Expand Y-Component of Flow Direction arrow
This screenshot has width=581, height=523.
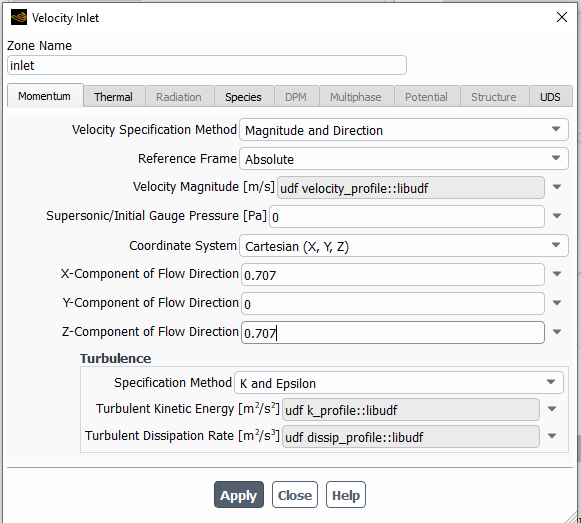click(x=557, y=303)
